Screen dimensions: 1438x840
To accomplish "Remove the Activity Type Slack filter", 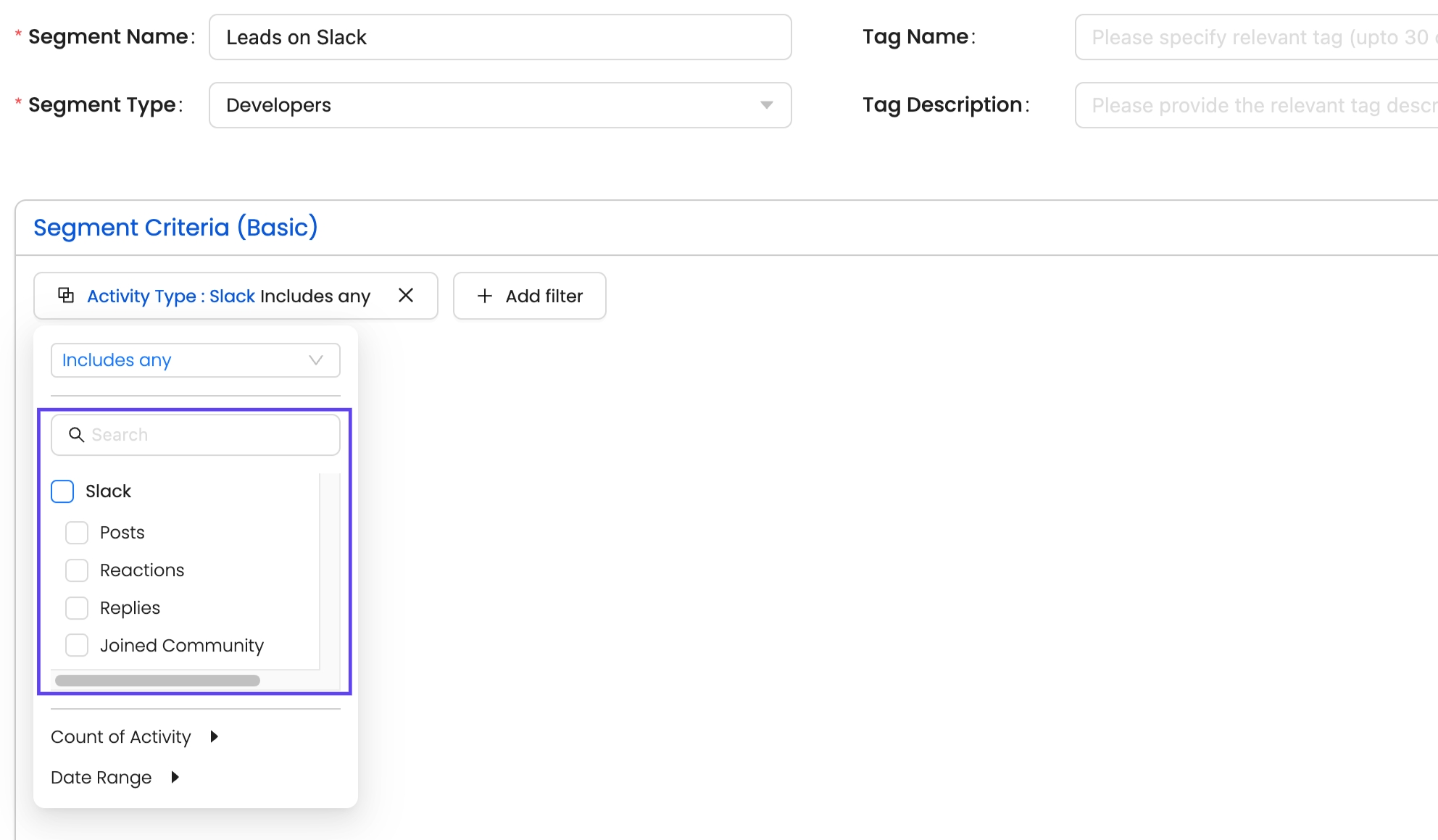I will pos(406,295).
